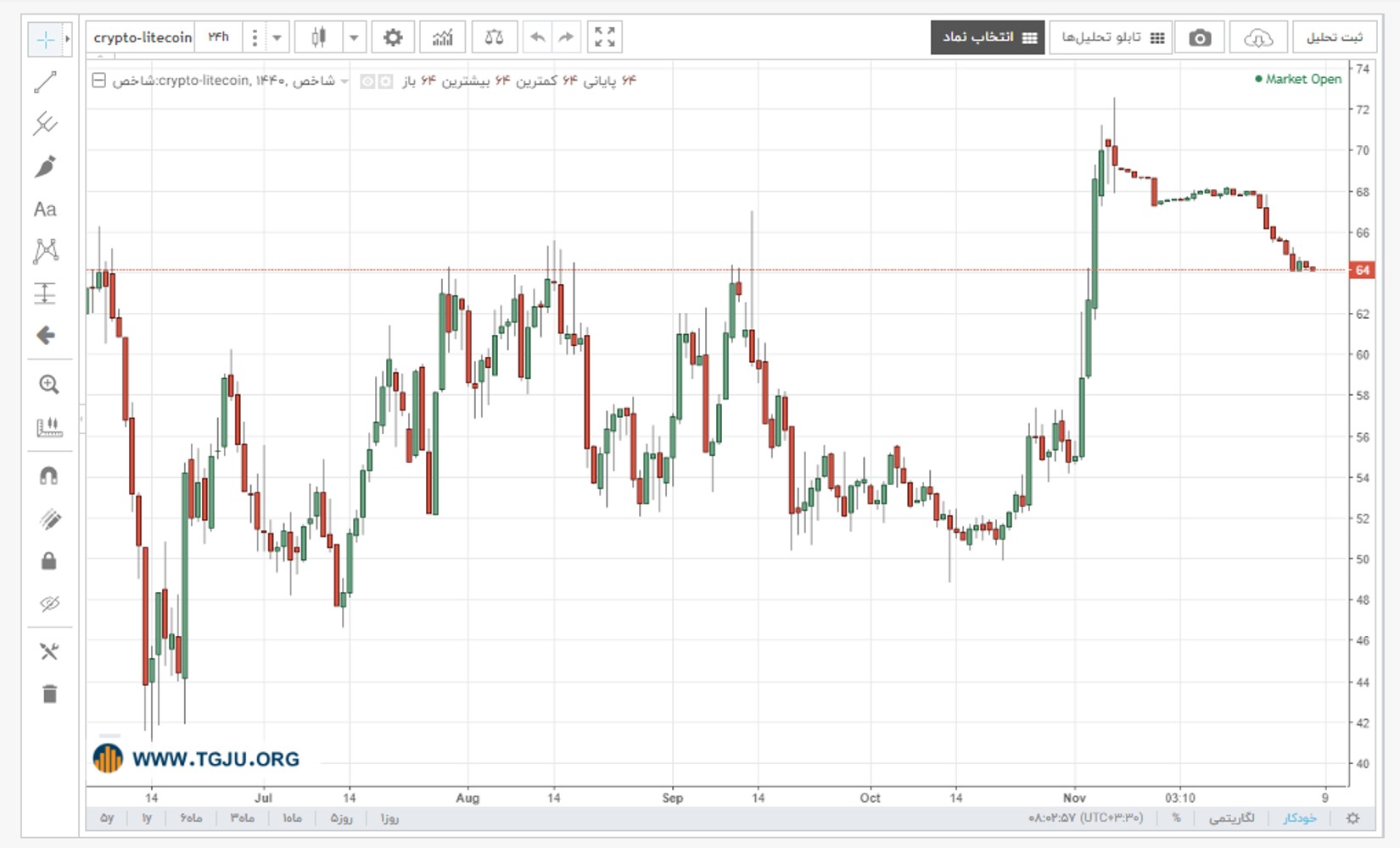The width and height of the screenshot is (1400, 848).
Task: Open drawing tools settings with crossed-tools icon
Action: [48, 651]
